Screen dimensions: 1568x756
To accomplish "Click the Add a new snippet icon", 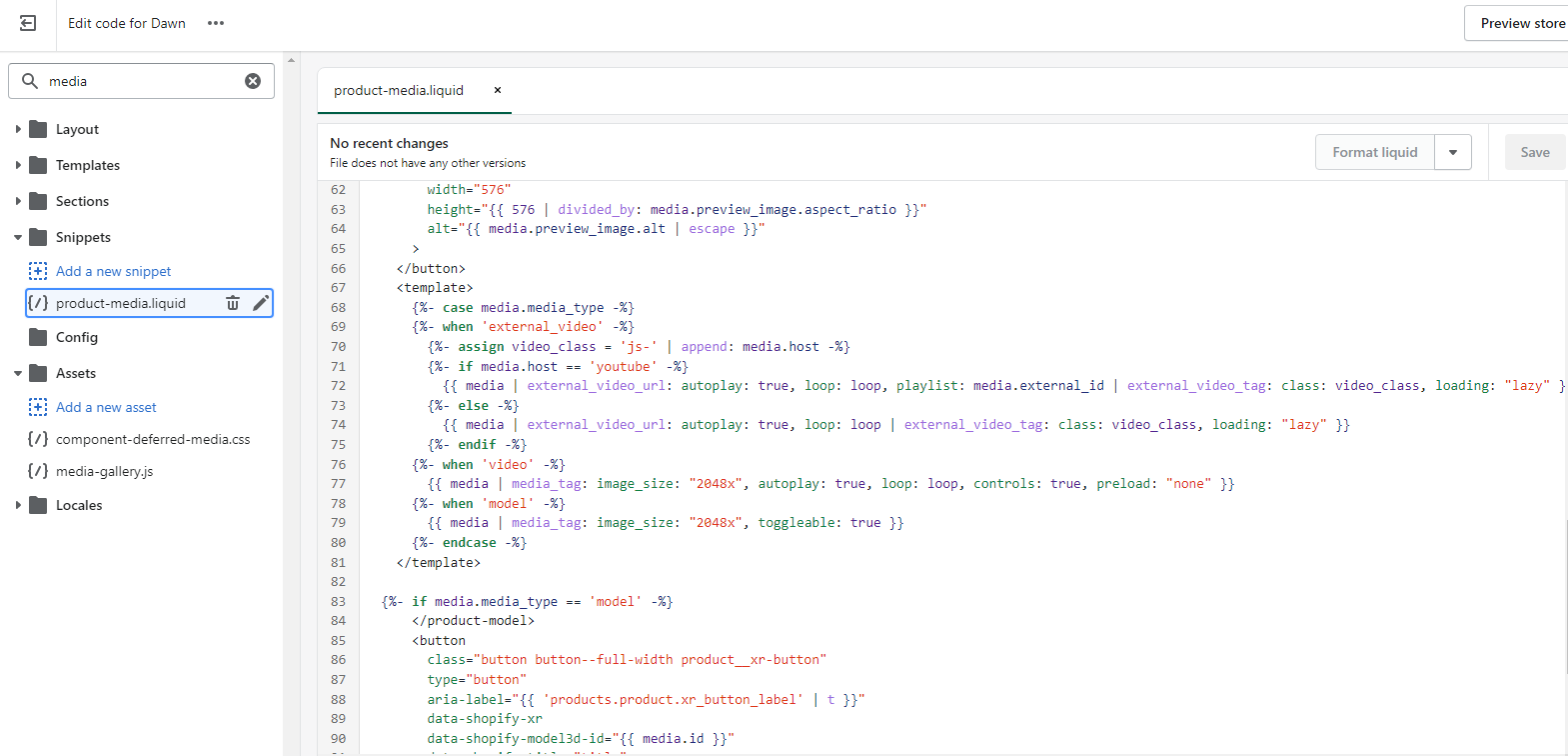I will pyautogui.click(x=38, y=271).
